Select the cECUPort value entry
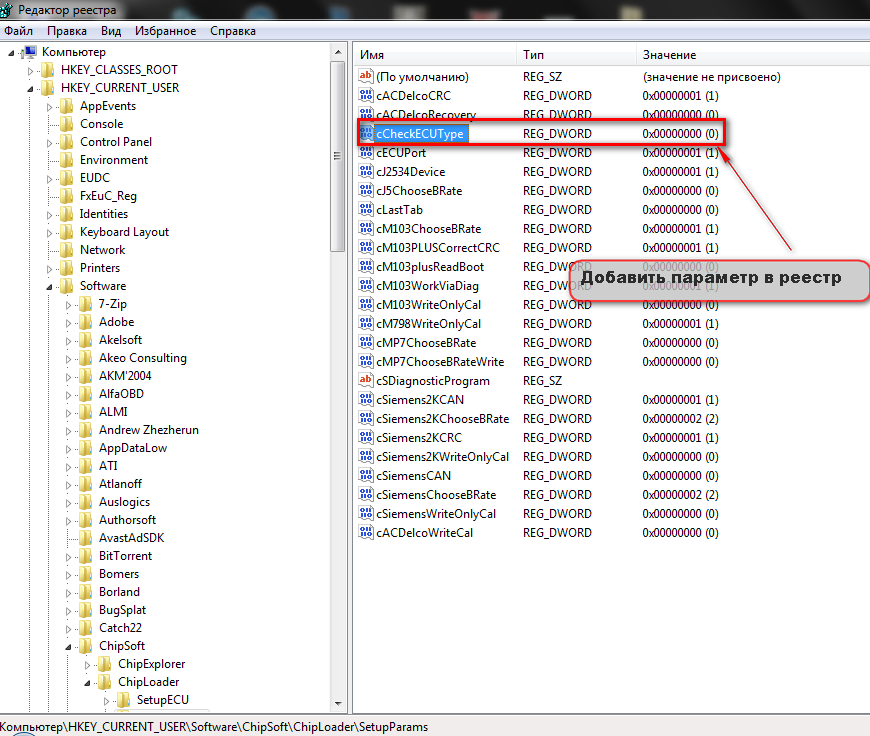This screenshot has height=736, width=870. point(400,153)
